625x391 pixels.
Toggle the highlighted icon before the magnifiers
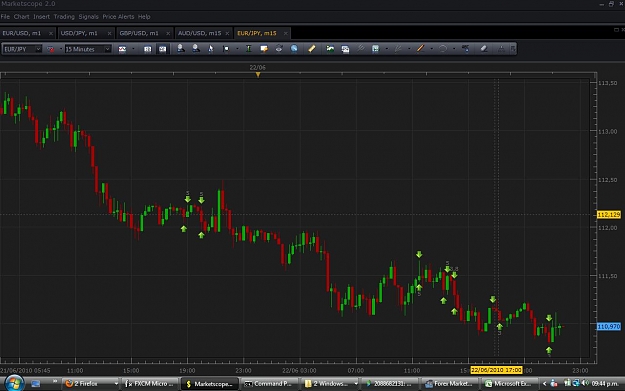163,49
